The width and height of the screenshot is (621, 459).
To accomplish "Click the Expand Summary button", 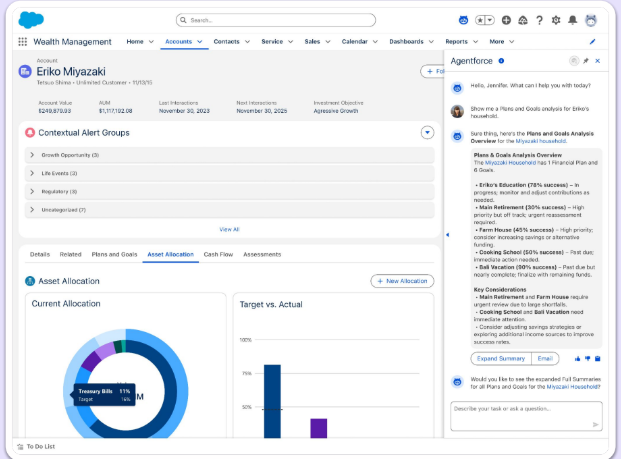I will (500, 358).
